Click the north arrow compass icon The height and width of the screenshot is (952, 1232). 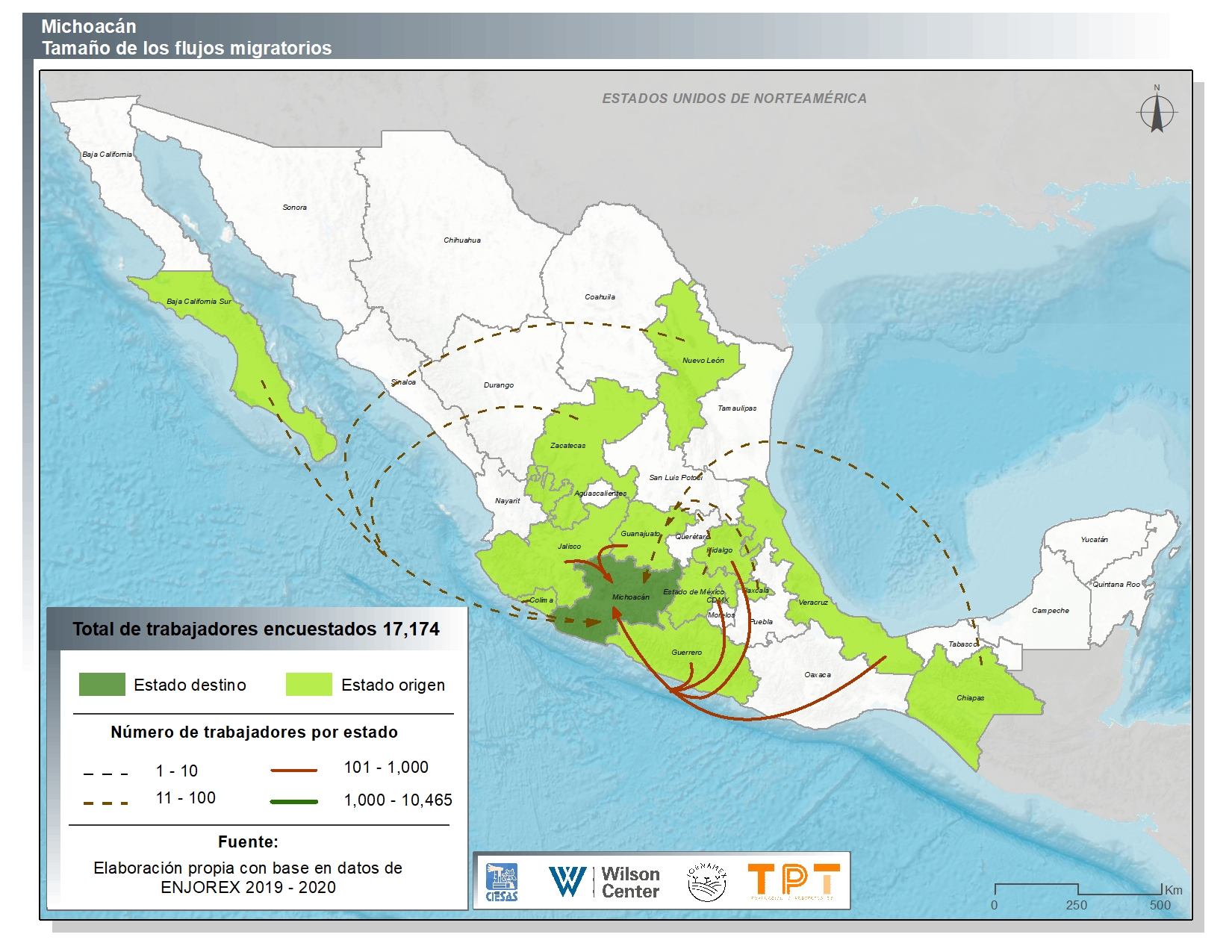click(1157, 111)
